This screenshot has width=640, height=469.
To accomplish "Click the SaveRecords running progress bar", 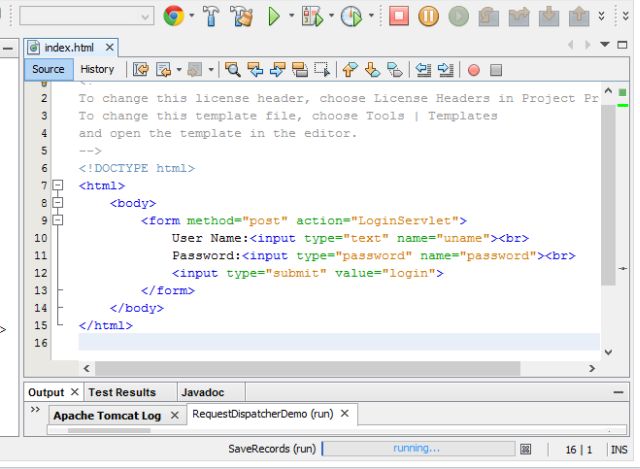I will (418, 449).
